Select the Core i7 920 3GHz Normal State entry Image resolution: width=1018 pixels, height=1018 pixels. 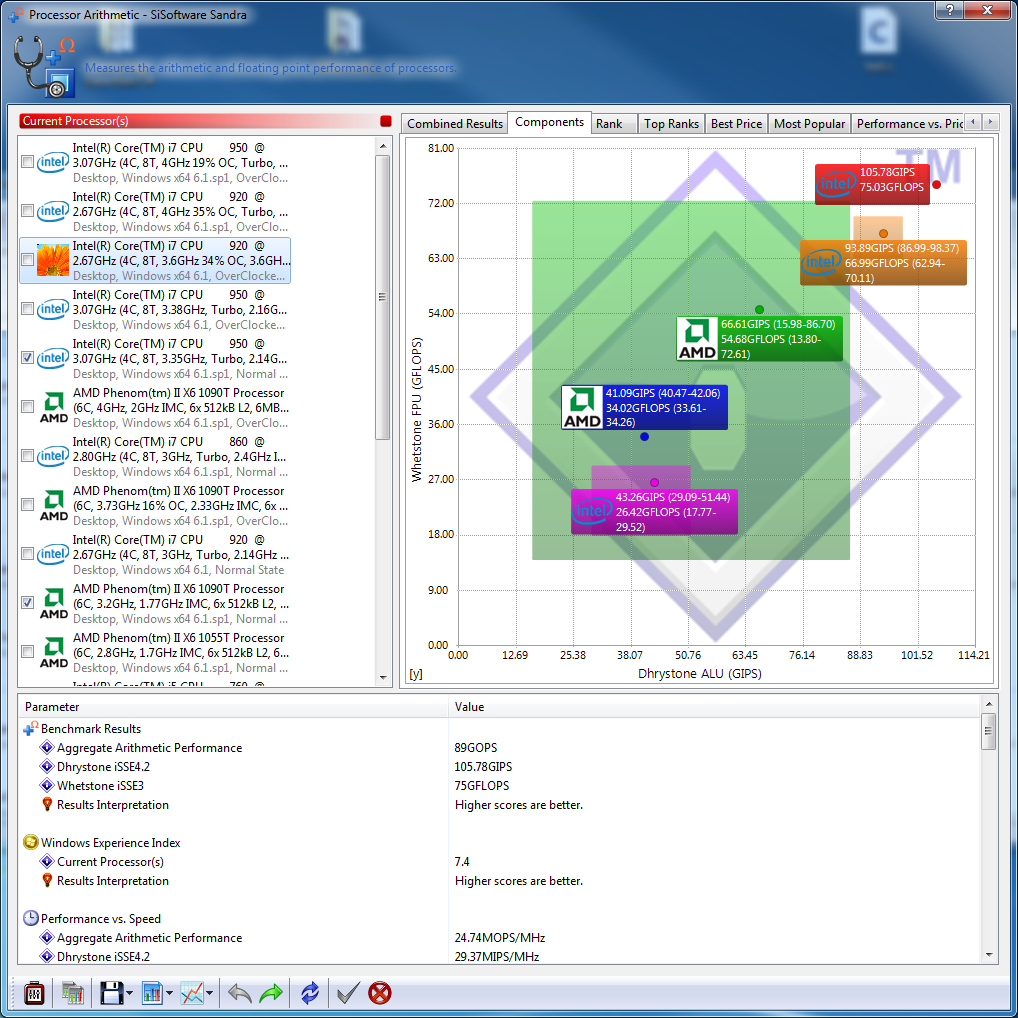click(155, 554)
